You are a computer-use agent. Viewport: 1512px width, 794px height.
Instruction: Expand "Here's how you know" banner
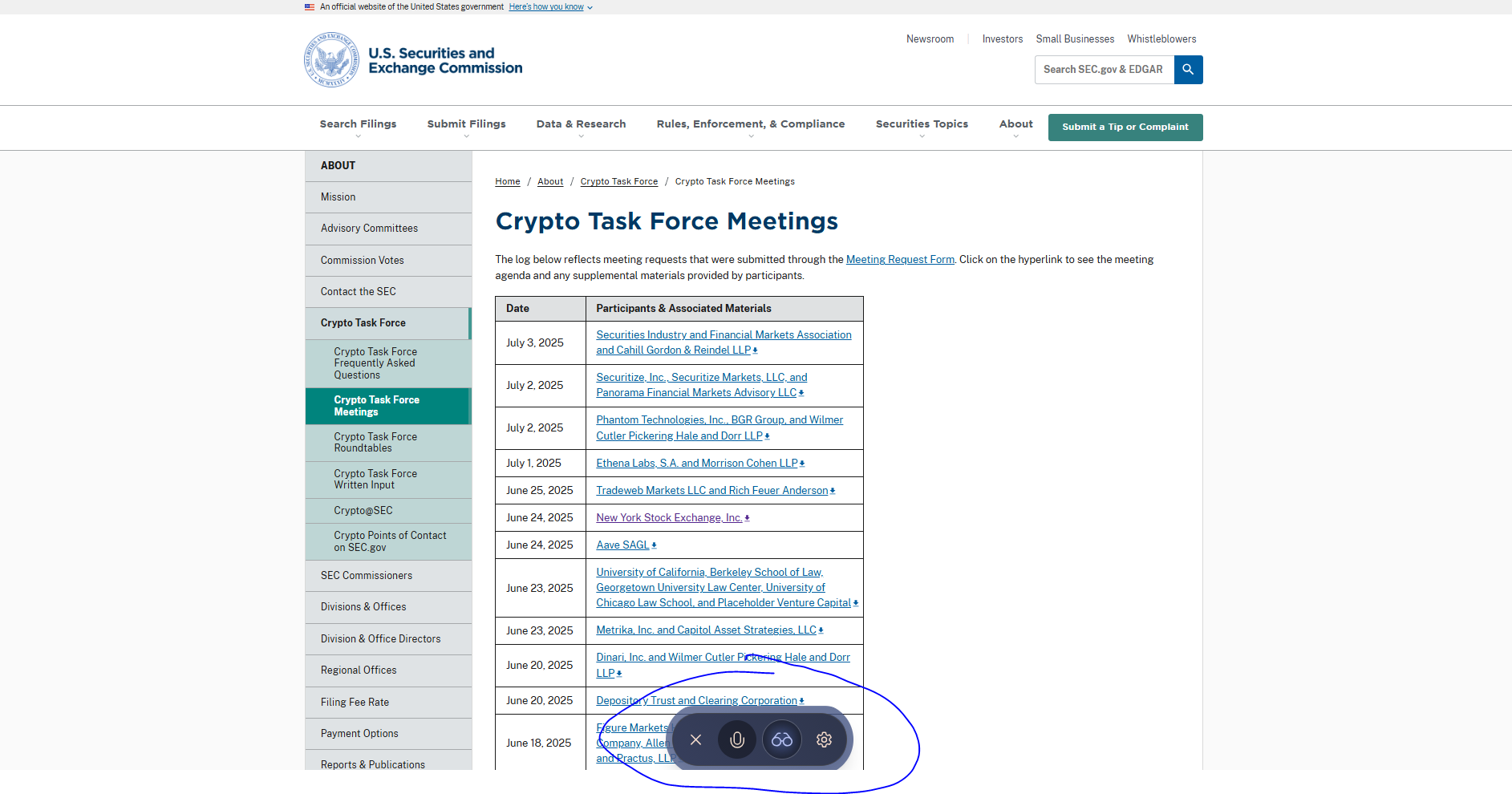[550, 7]
